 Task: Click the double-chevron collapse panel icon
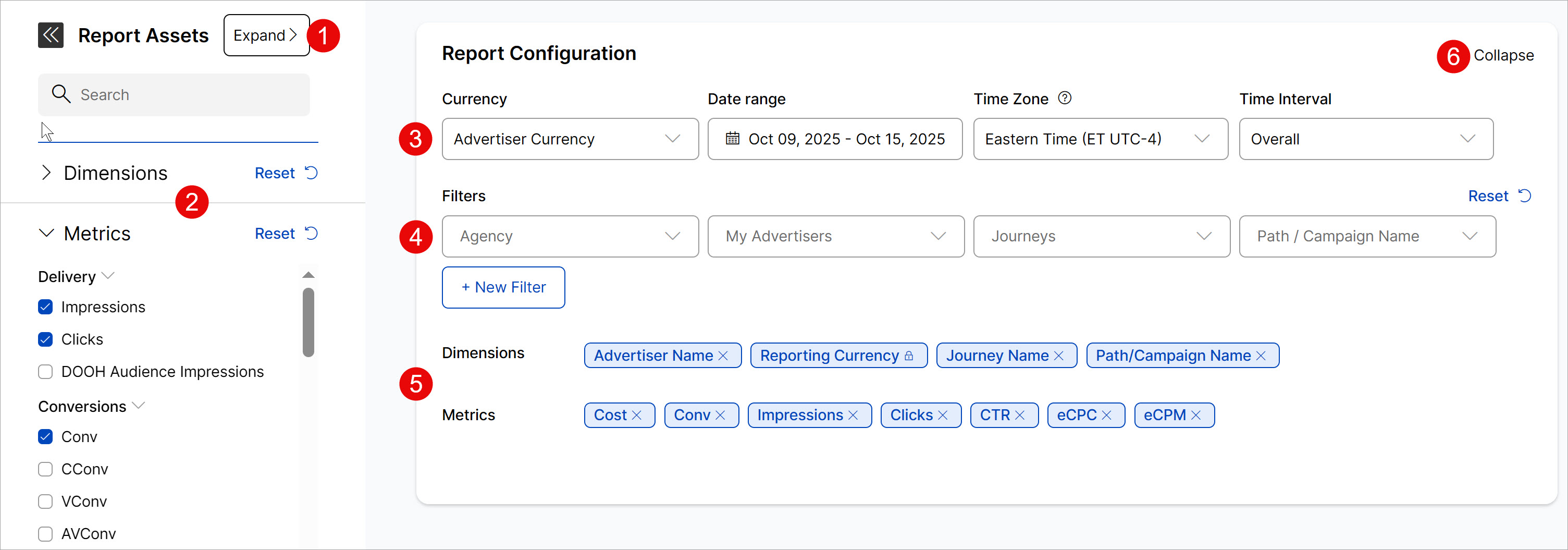51,35
